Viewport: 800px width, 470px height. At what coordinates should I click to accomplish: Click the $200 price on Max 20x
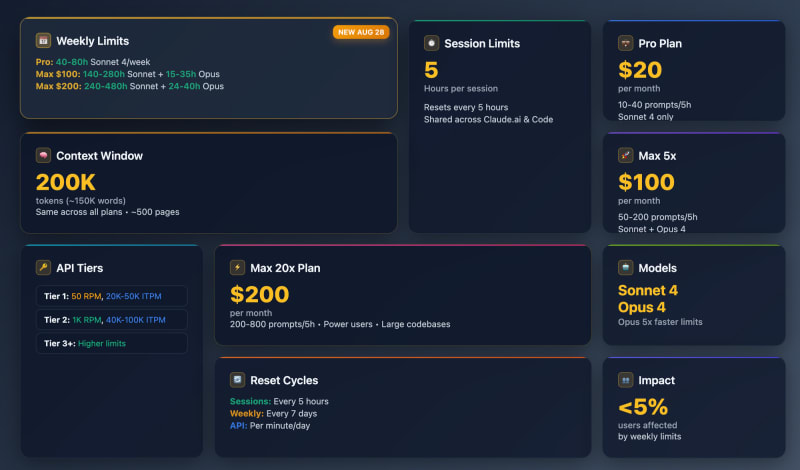(x=259, y=294)
